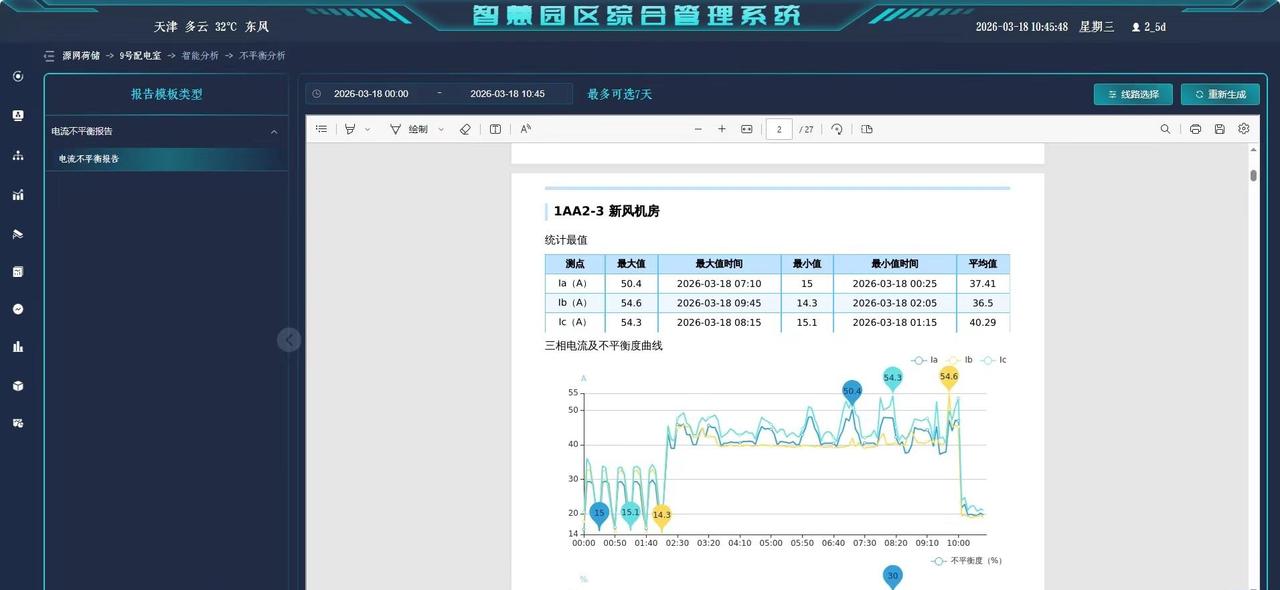Toggle the Ic series in chart legend
Screen dimensions: 1280x590
pos(994,359)
